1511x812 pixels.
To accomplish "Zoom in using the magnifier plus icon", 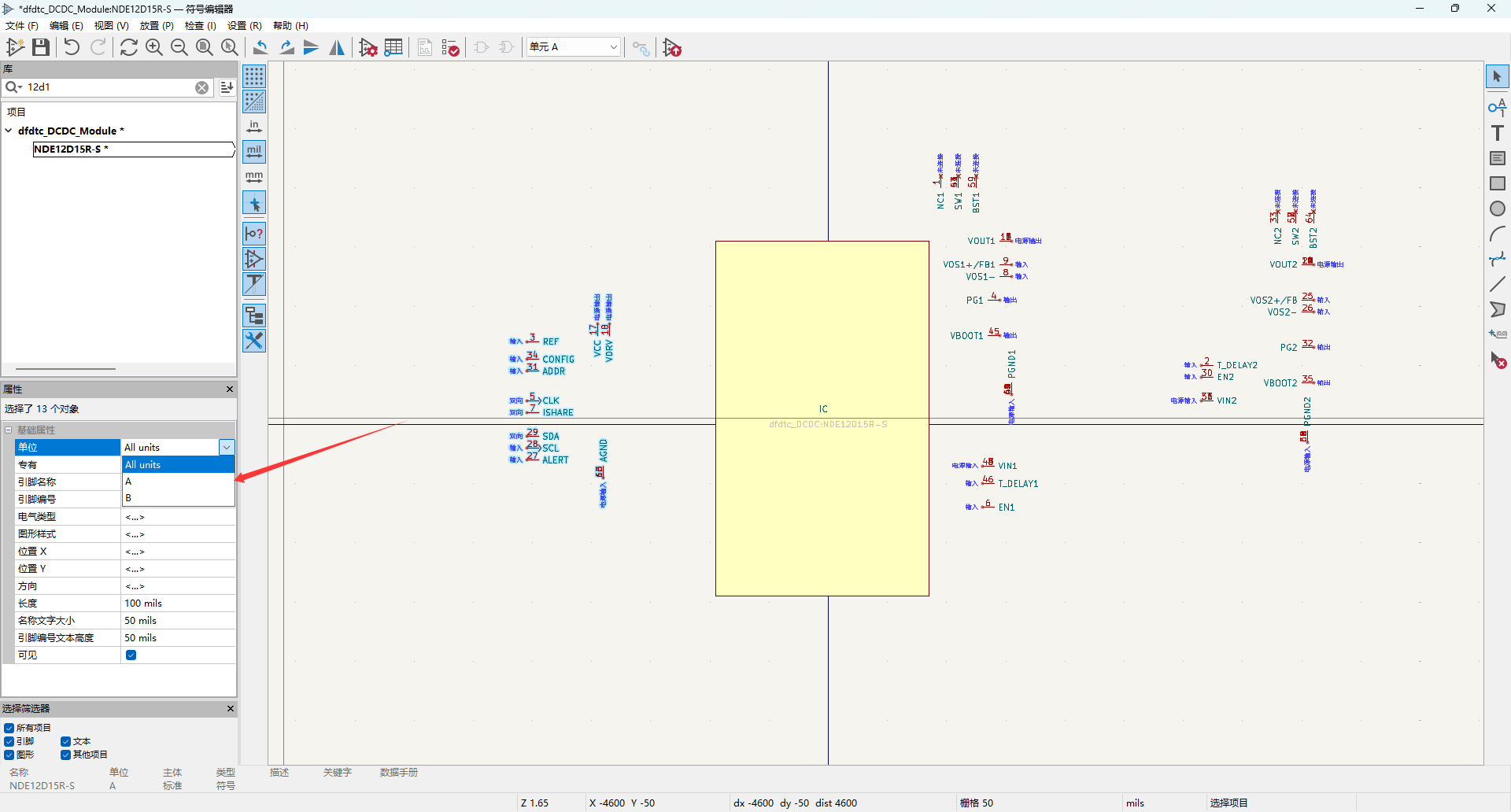I will (154, 48).
